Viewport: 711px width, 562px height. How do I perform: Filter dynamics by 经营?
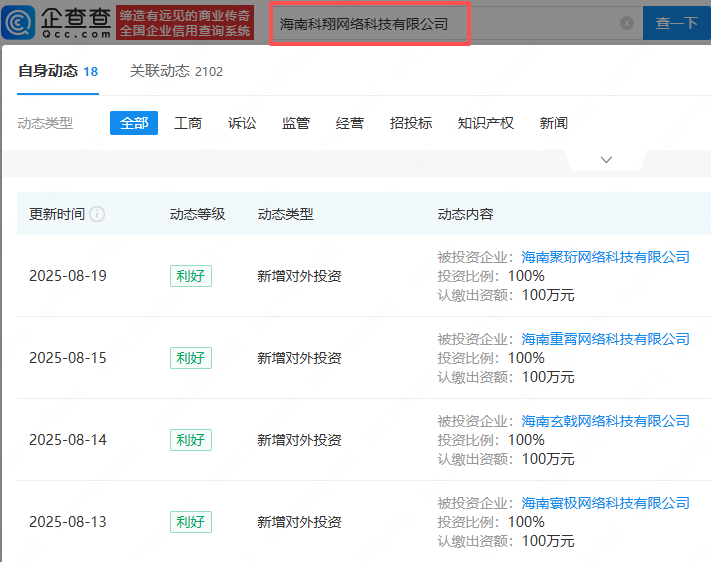[350, 123]
